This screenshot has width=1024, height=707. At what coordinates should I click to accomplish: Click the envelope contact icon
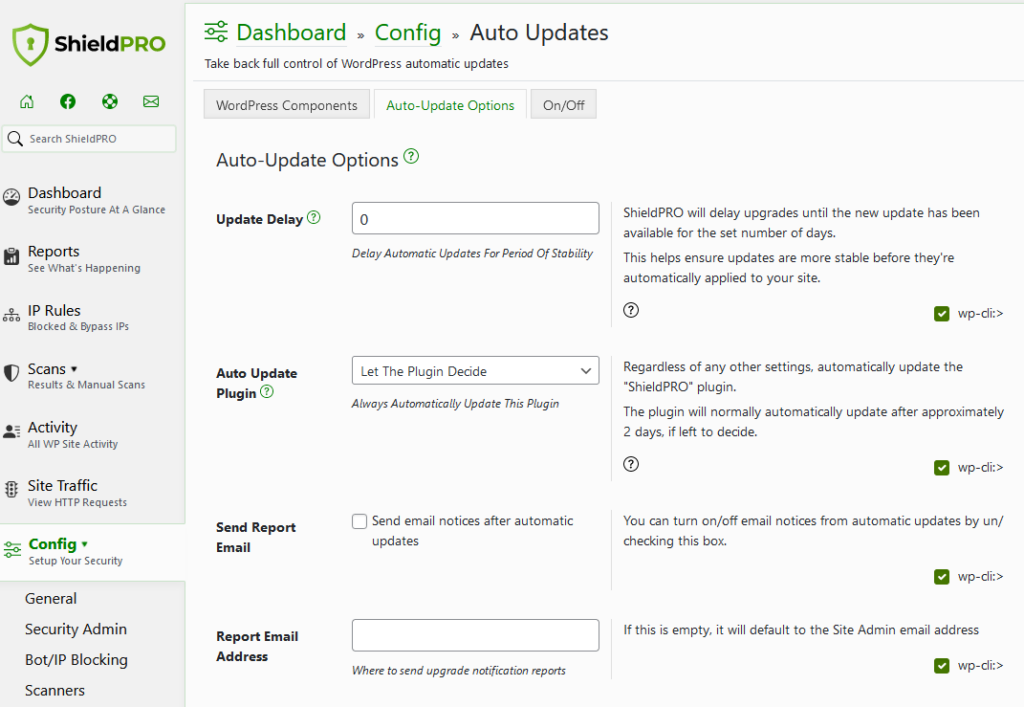coord(151,101)
